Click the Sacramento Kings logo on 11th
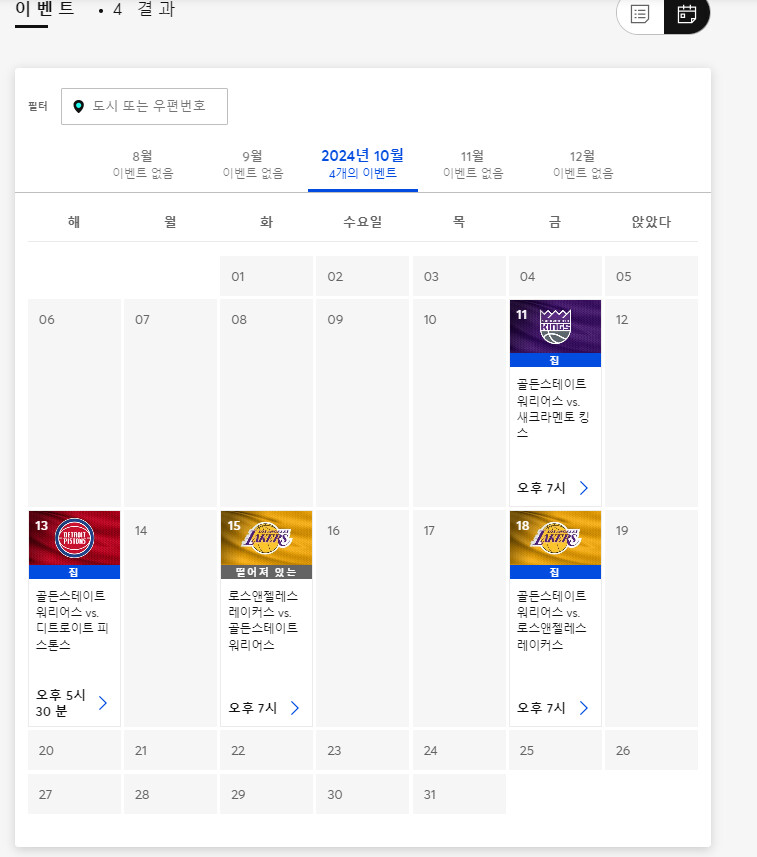757x857 pixels. (555, 326)
